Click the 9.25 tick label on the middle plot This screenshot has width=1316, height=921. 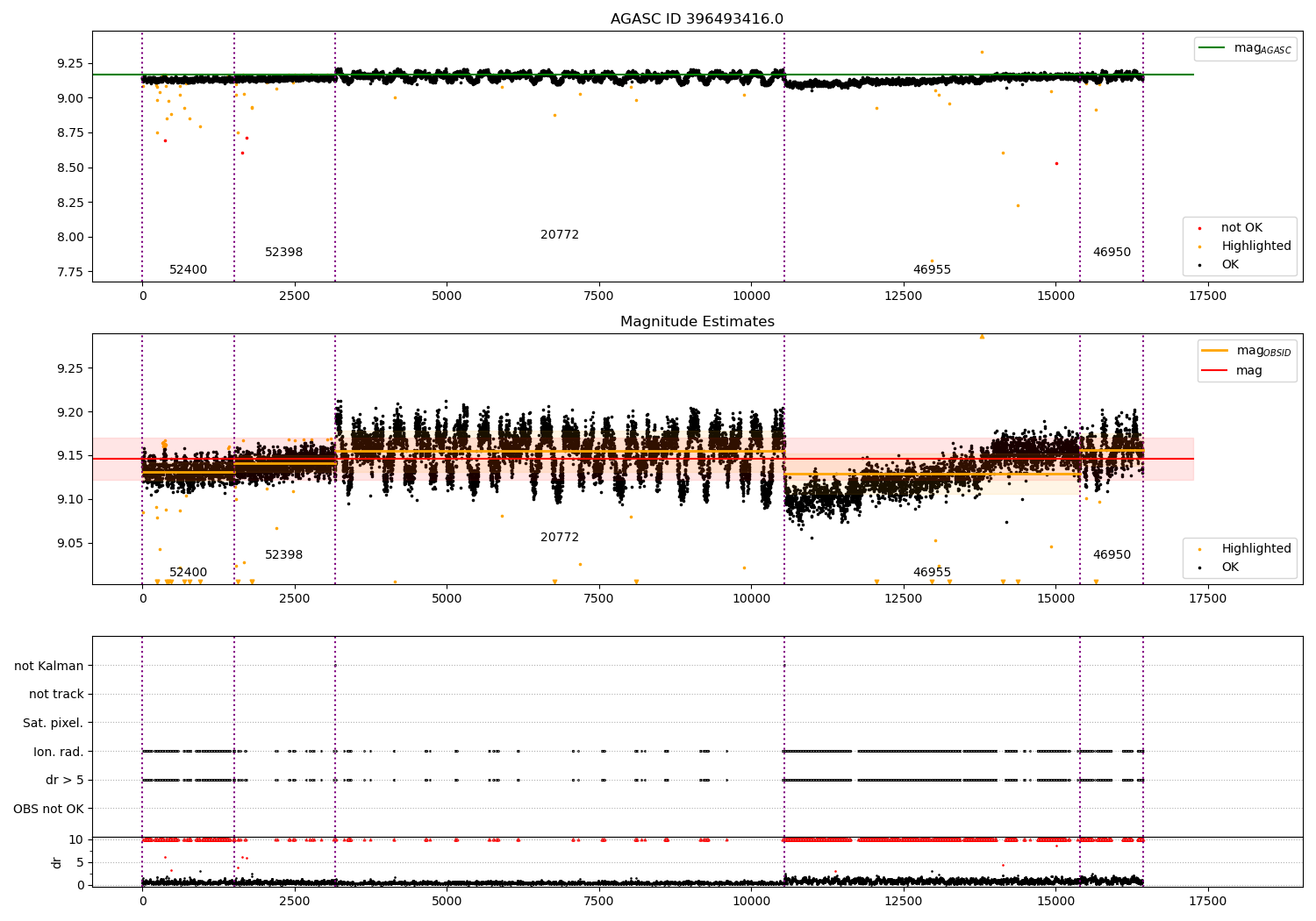69,369
